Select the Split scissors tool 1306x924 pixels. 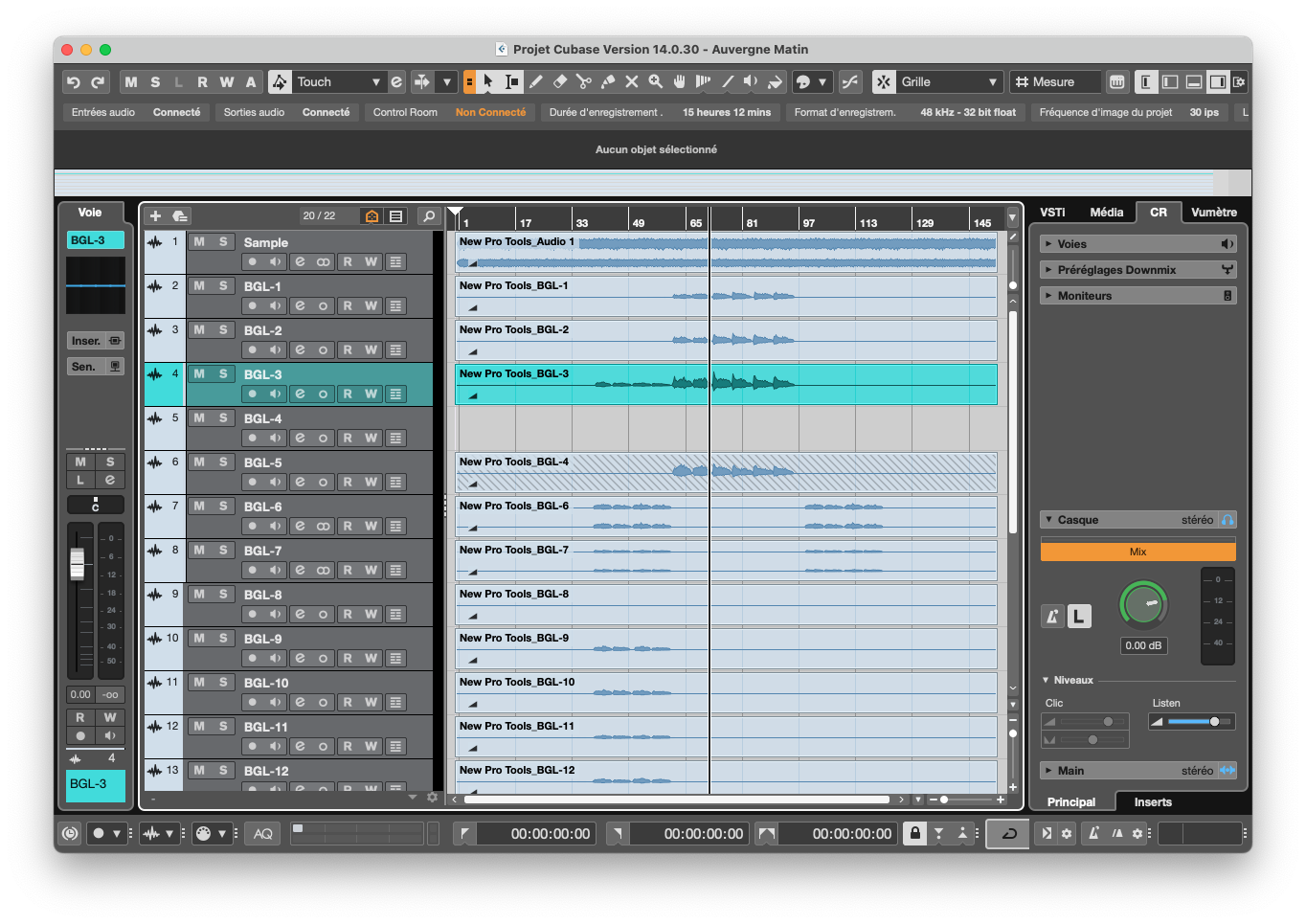tap(583, 81)
